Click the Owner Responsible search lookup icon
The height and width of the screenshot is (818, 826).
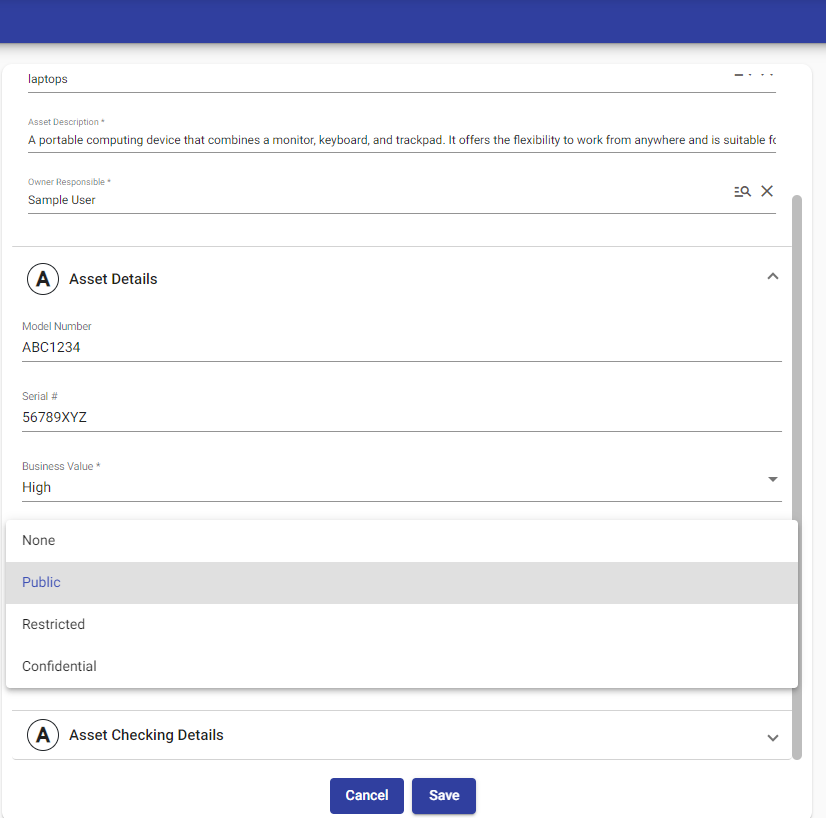pos(742,191)
